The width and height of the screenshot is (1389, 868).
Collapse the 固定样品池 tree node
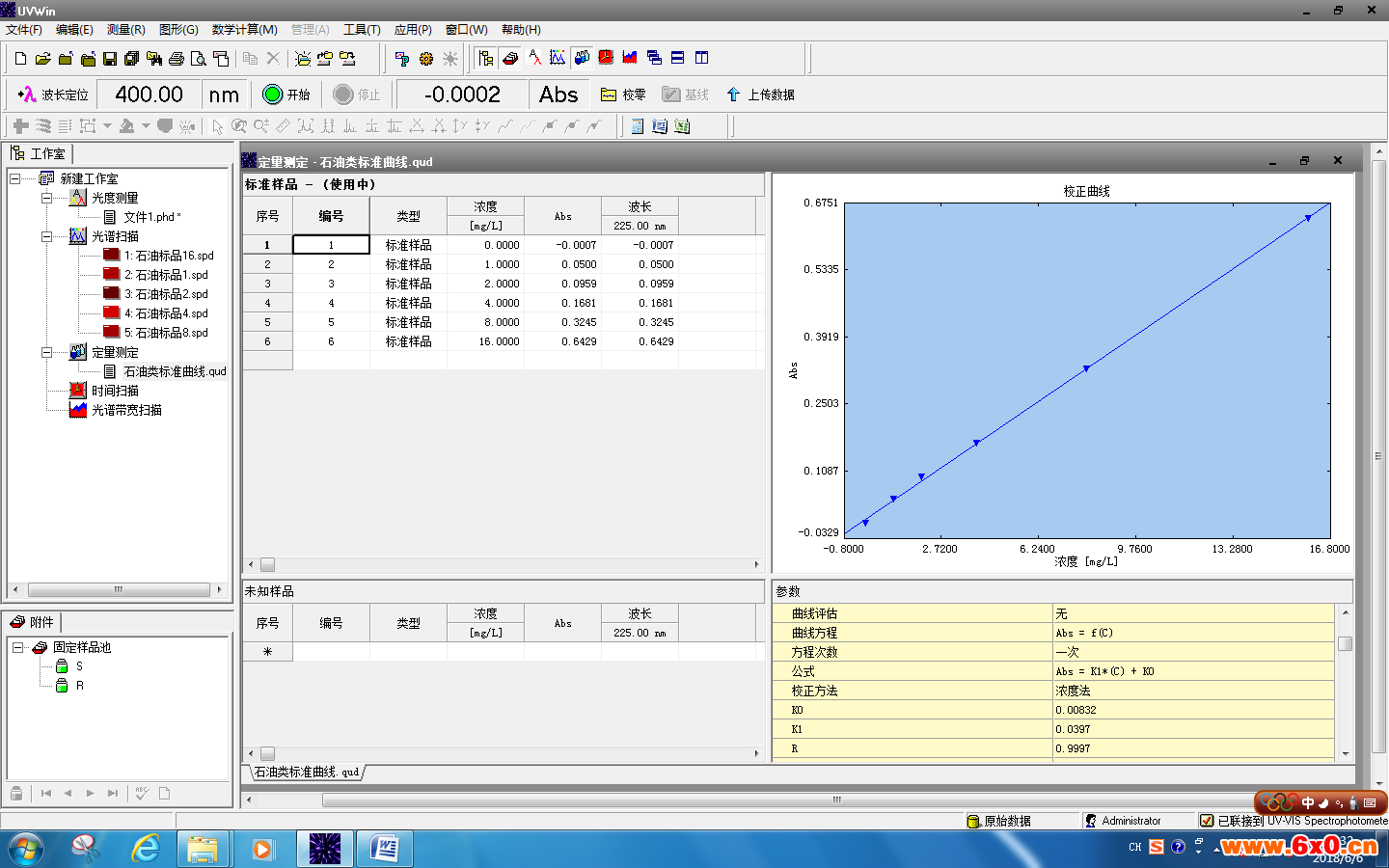click(17, 647)
